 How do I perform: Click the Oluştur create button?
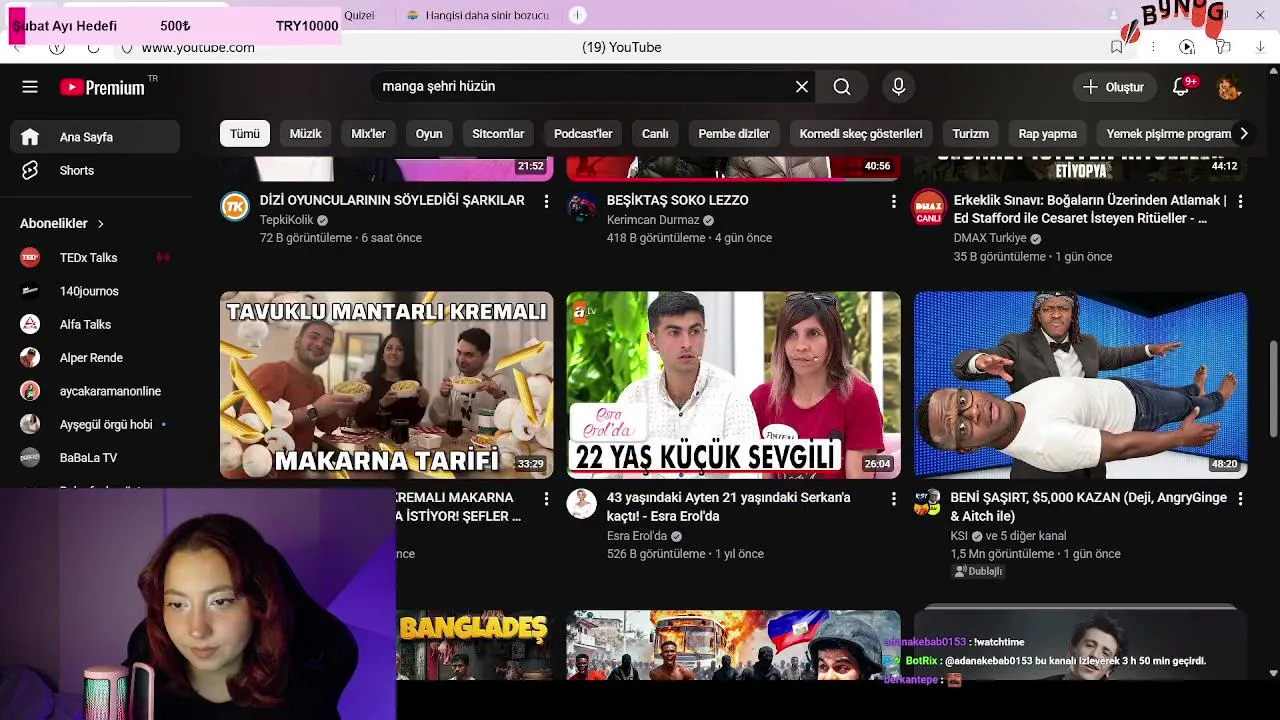(1113, 87)
